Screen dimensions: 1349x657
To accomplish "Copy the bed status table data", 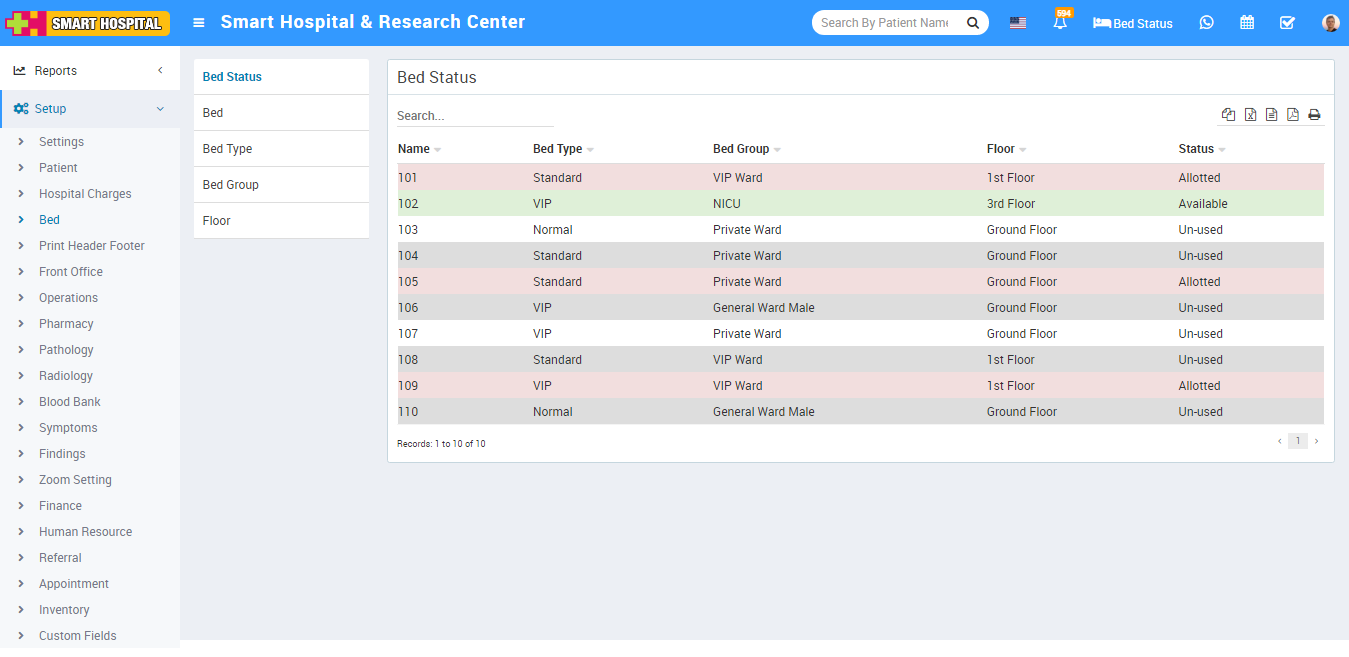I will [1228, 115].
